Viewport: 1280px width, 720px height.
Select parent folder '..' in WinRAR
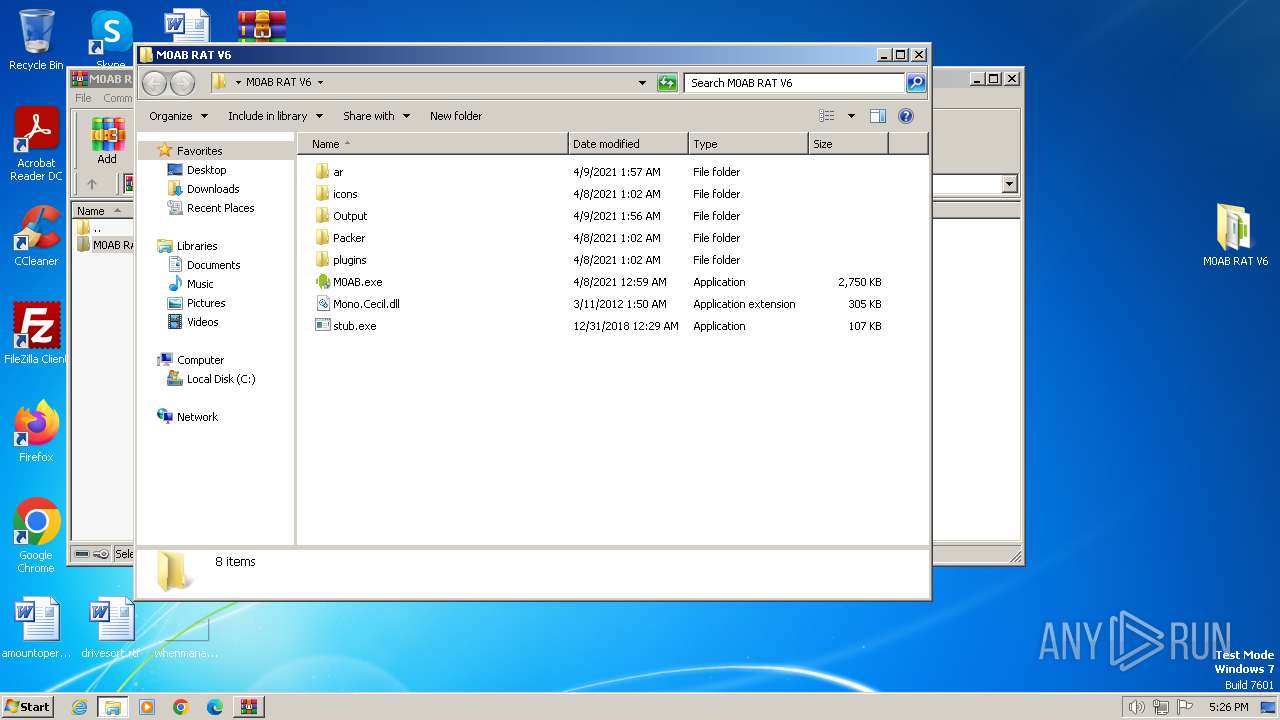[90, 228]
